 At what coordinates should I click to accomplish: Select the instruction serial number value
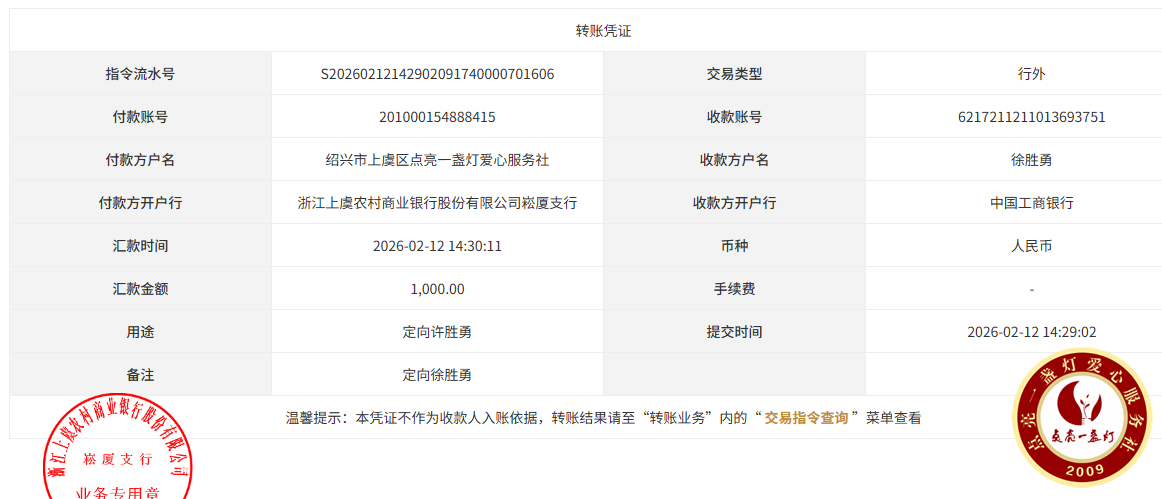[437, 74]
